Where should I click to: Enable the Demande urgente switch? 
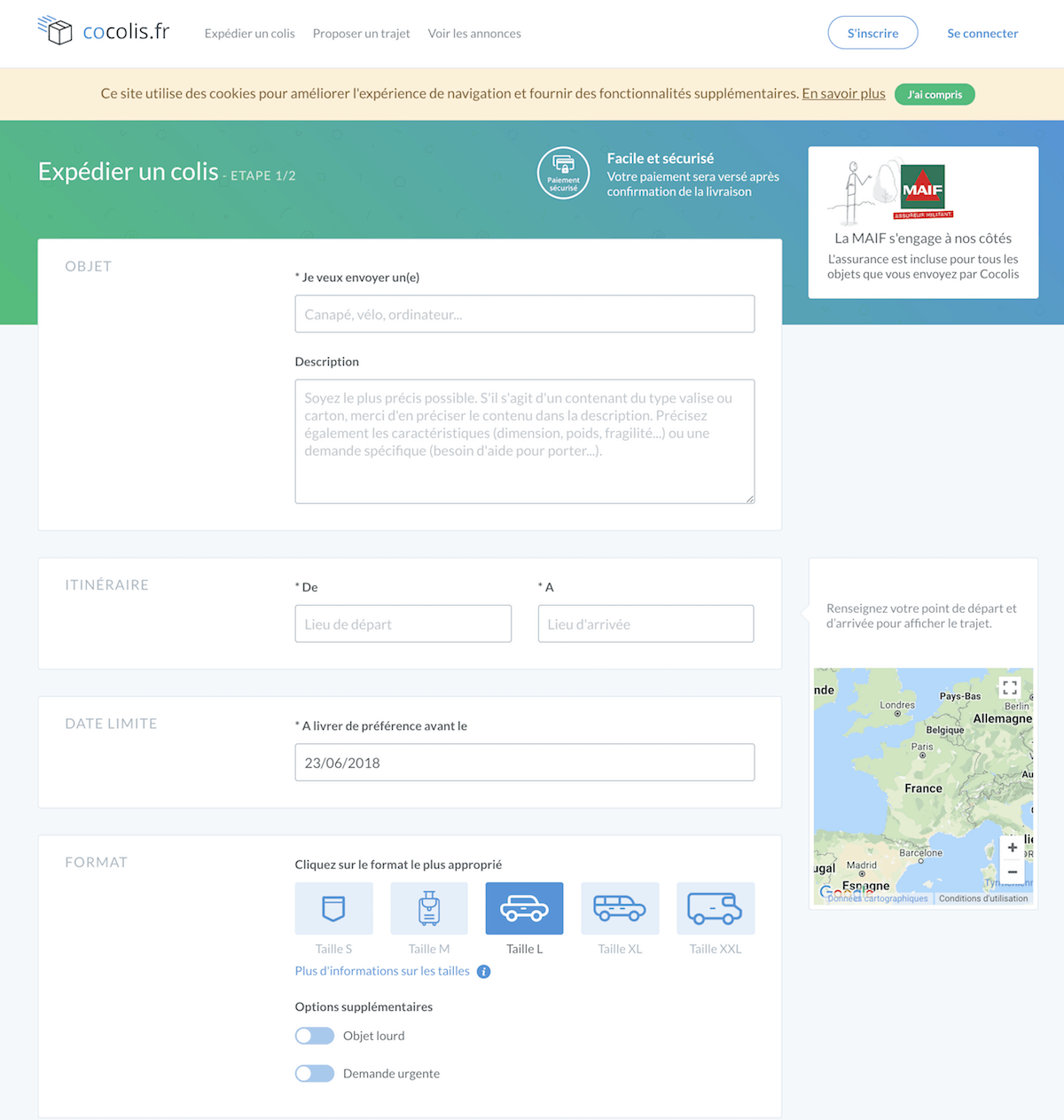(x=315, y=1074)
